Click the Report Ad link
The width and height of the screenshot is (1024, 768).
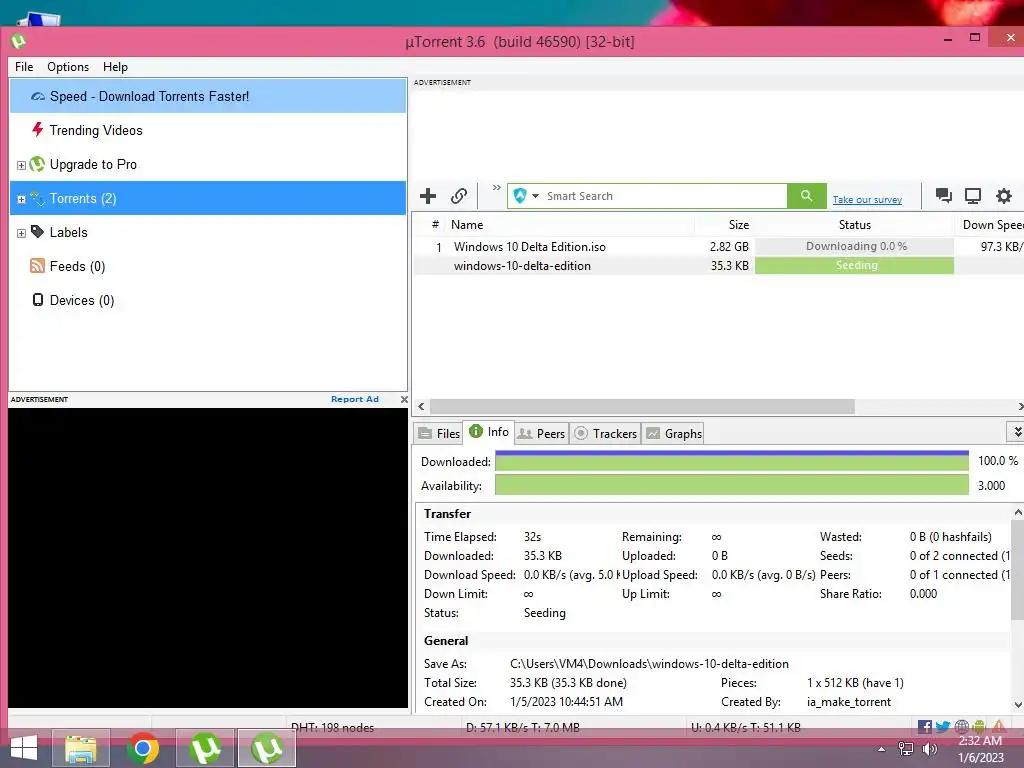pyautogui.click(x=355, y=399)
